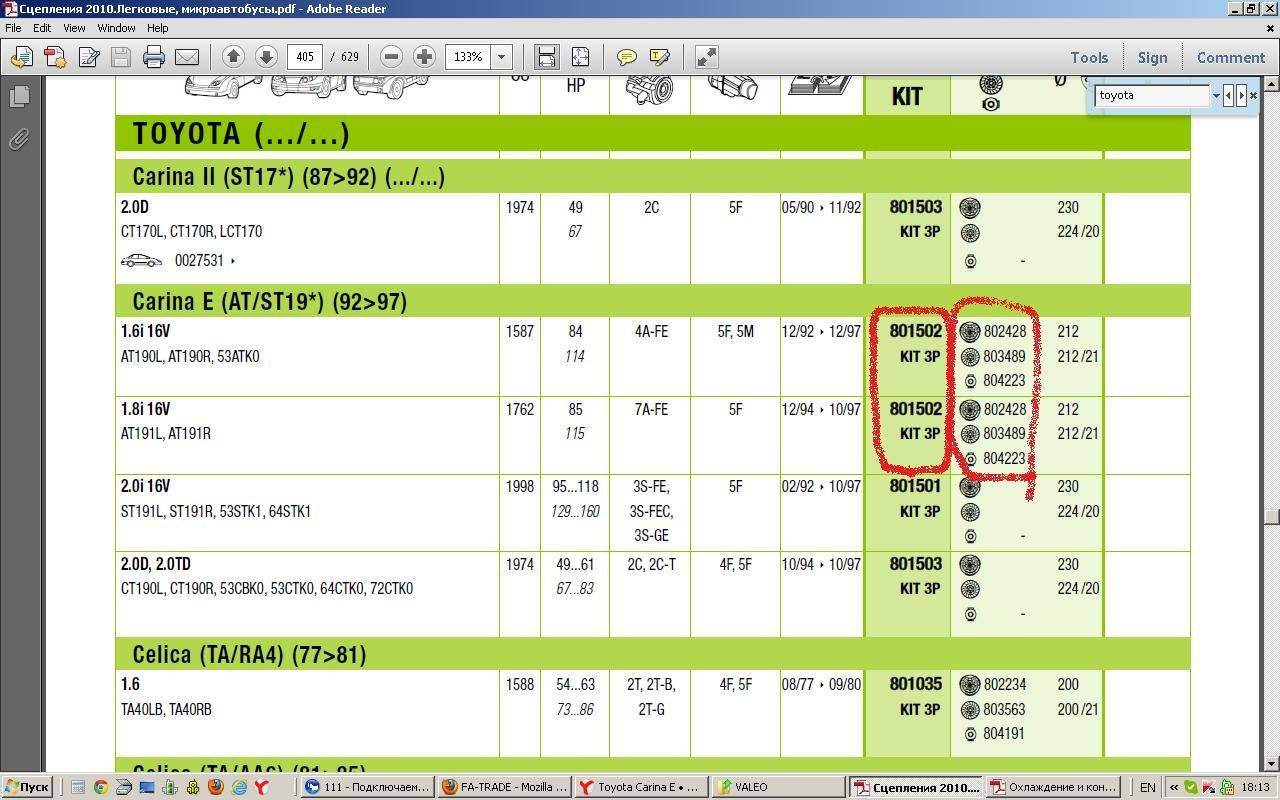The width and height of the screenshot is (1280, 800).
Task: Open the find box options dropdown arrow
Action: click(x=1216, y=95)
